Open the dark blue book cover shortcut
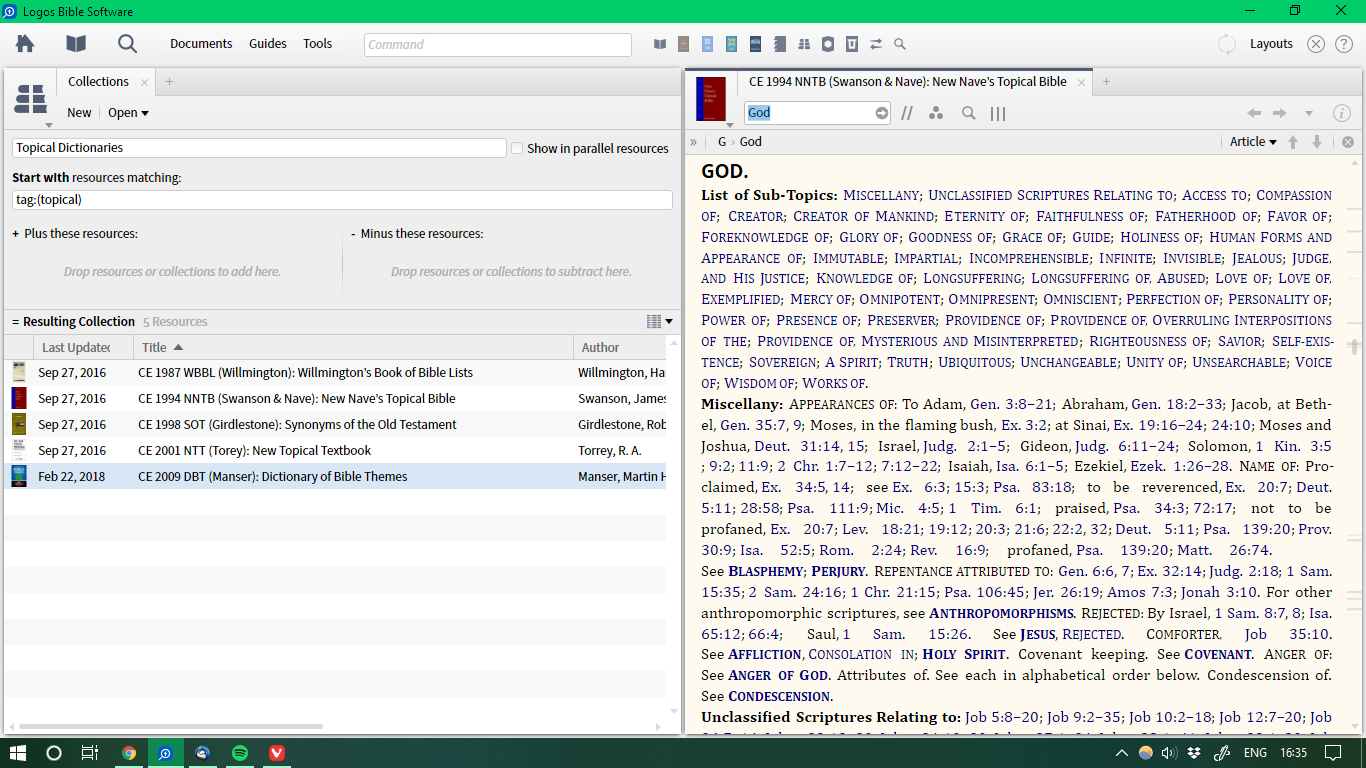Image resolution: width=1366 pixels, height=768 pixels. tap(755, 44)
